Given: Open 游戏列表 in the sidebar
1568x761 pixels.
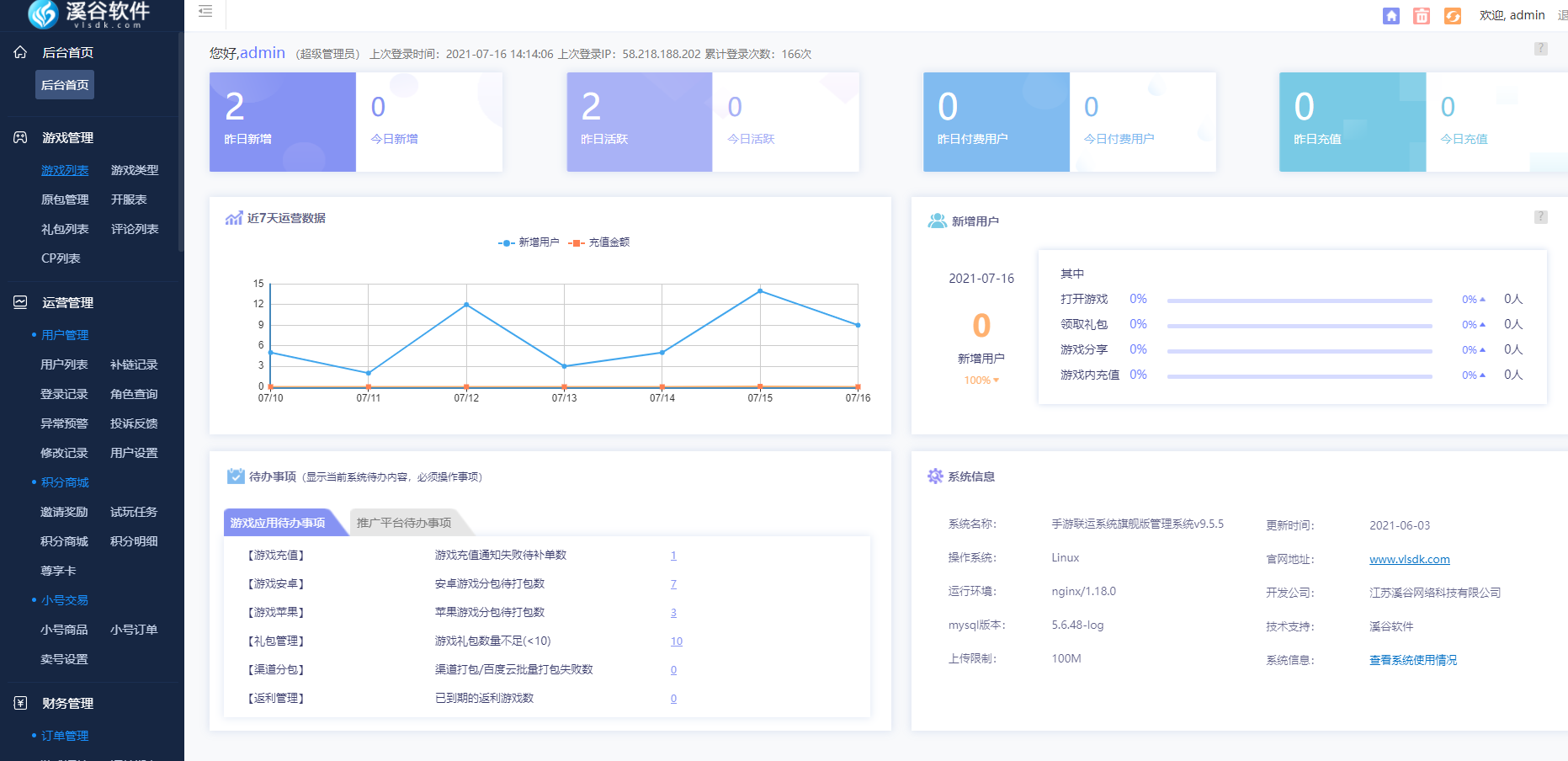Looking at the screenshot, I should 65,170.
